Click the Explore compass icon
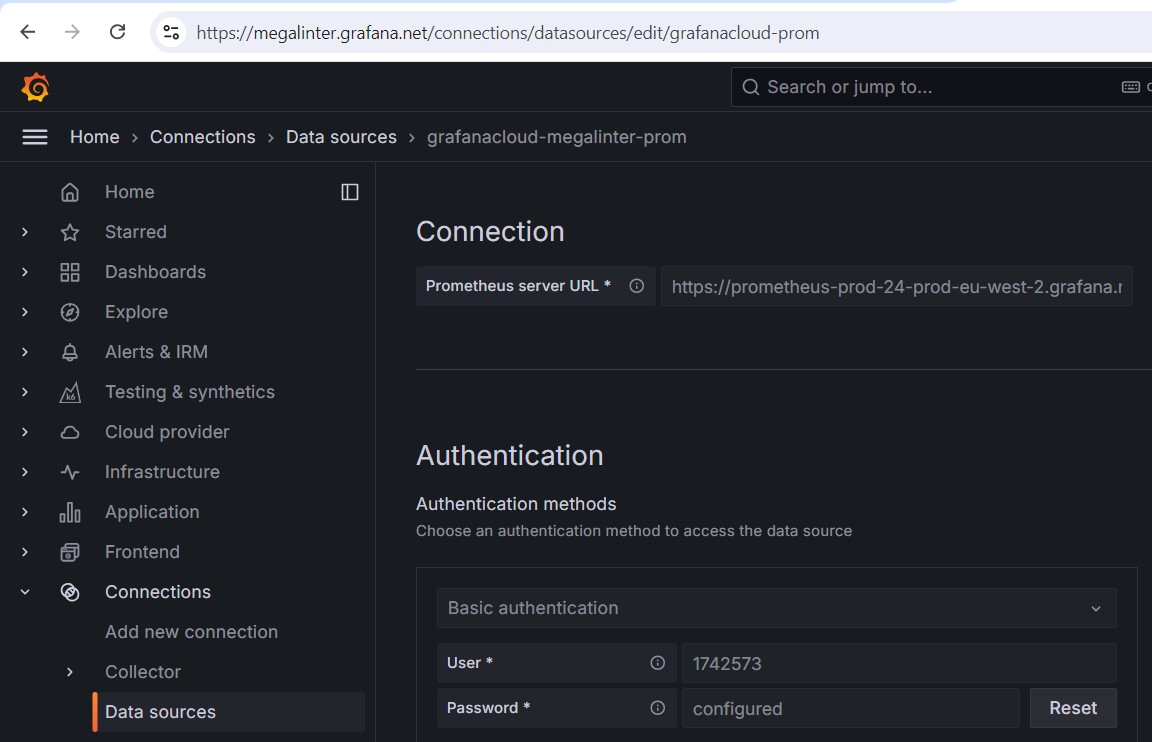1152x742 pixels. click(70, 312)
